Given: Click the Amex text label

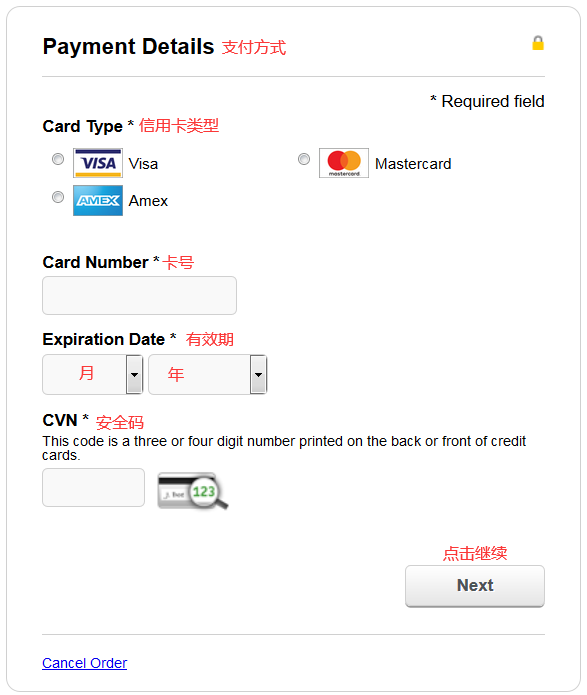Looking at the screenshot, I should pyautogui.click(x=148, y=201).
